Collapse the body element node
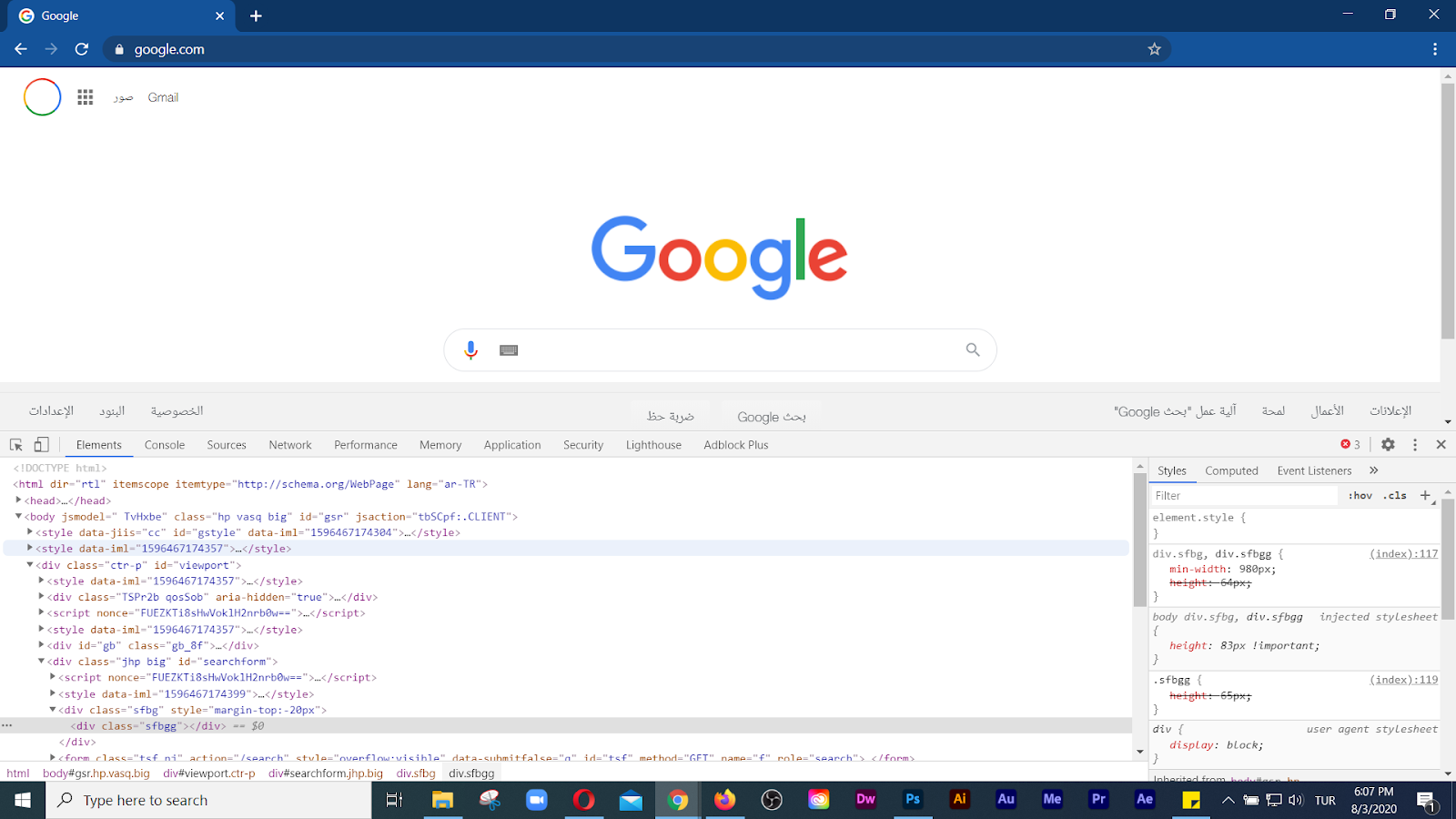The width and height of the screenshot is (1456, 819). coord(18,516)
